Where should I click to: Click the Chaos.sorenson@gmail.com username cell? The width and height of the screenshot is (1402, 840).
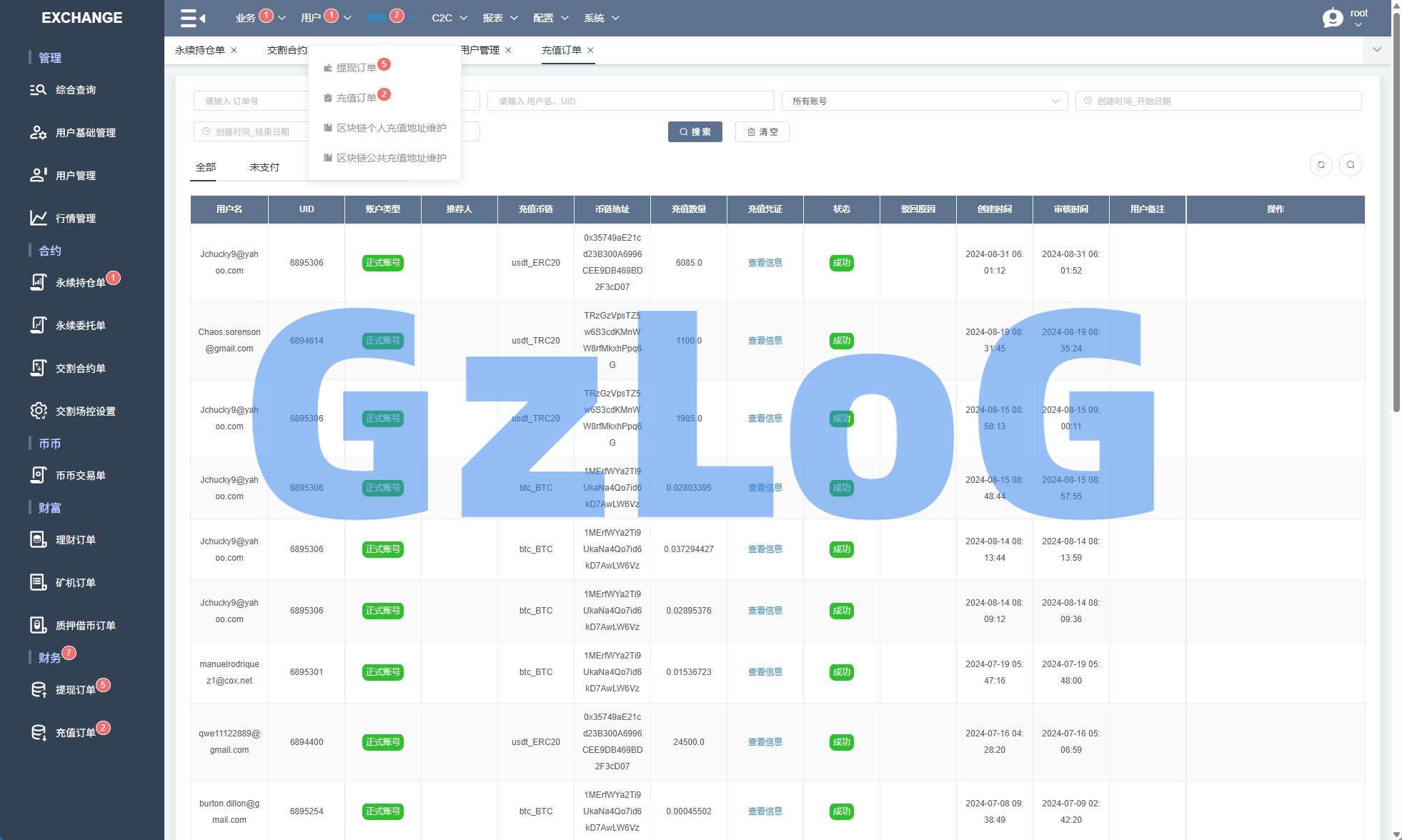point(229,341)
